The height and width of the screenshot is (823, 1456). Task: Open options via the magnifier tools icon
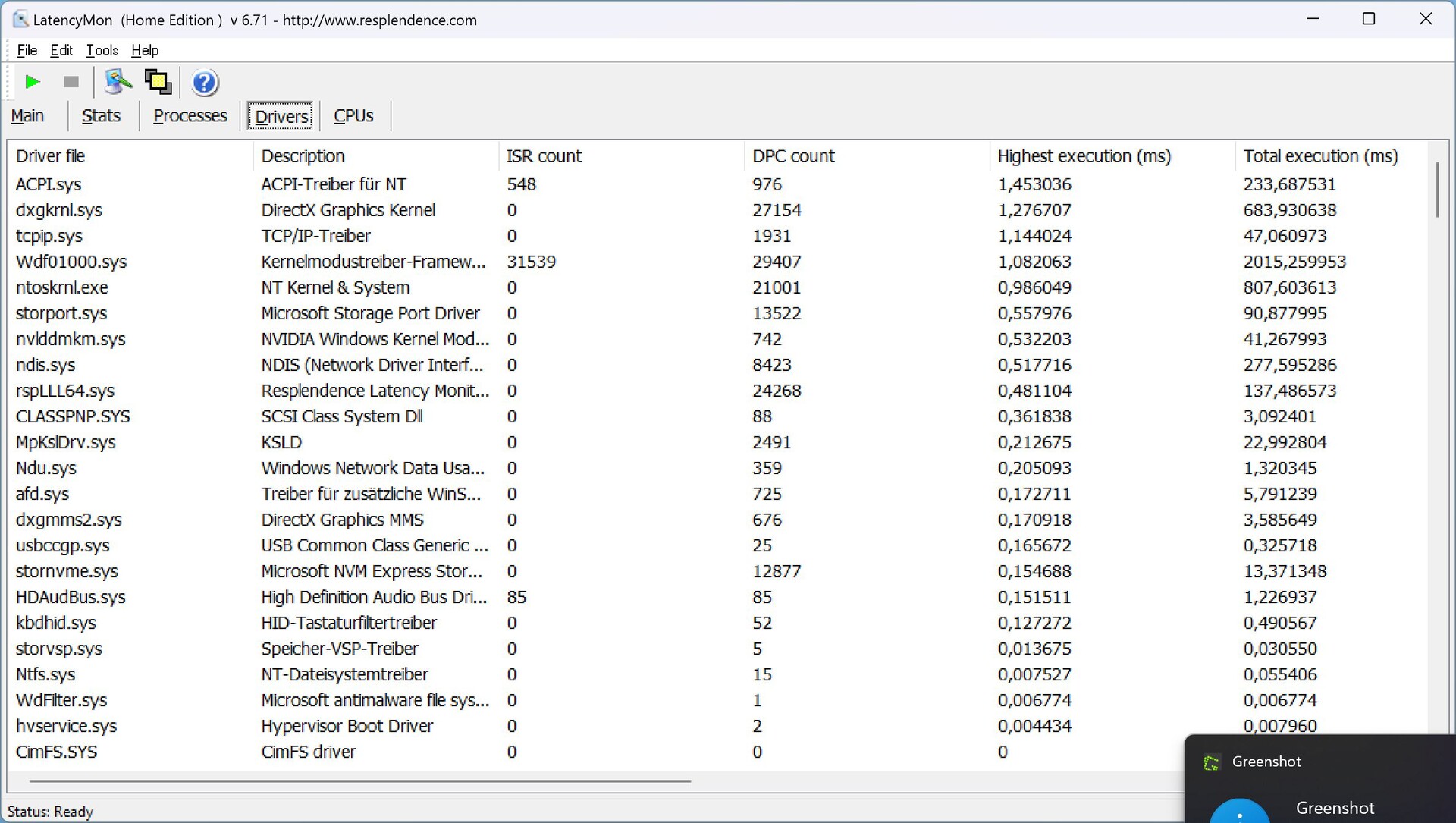(x=118, y=82)
